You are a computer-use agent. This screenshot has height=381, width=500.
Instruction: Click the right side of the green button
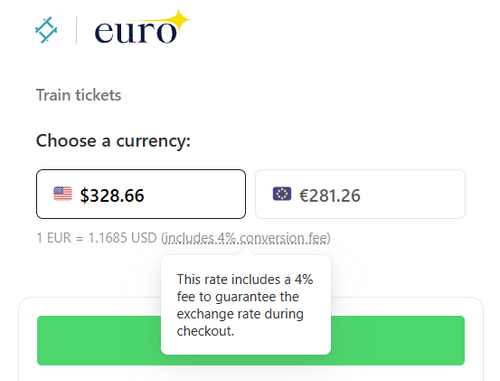click(398, 340)
